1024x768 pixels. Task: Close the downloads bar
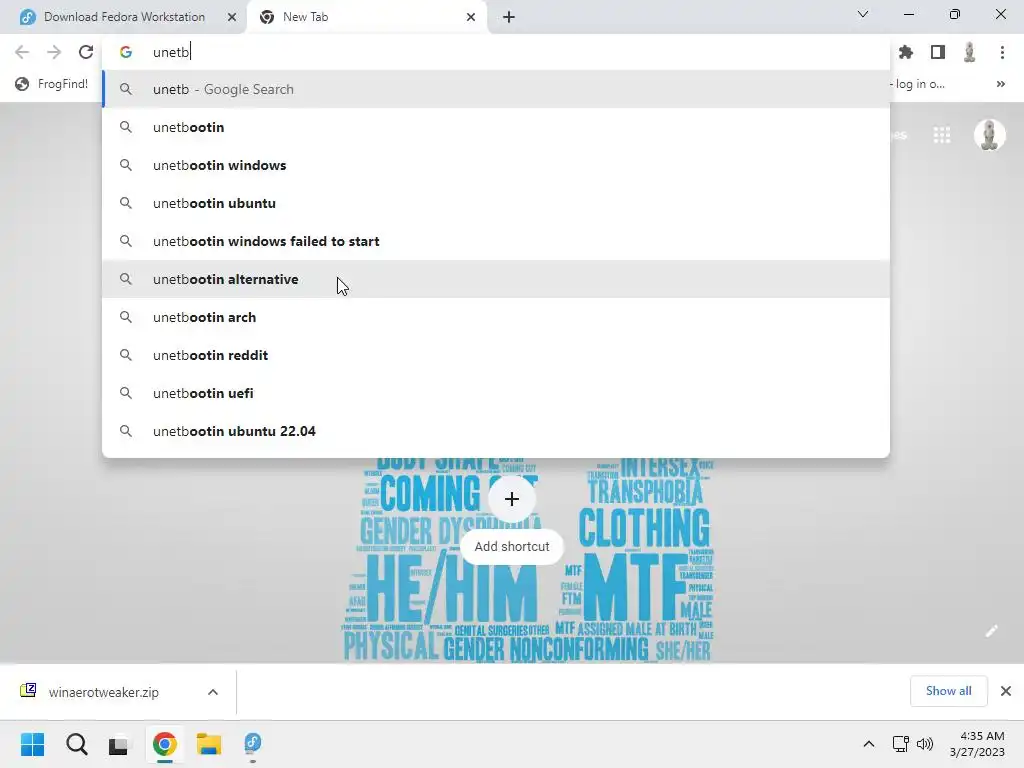(x=1006, y=691)
